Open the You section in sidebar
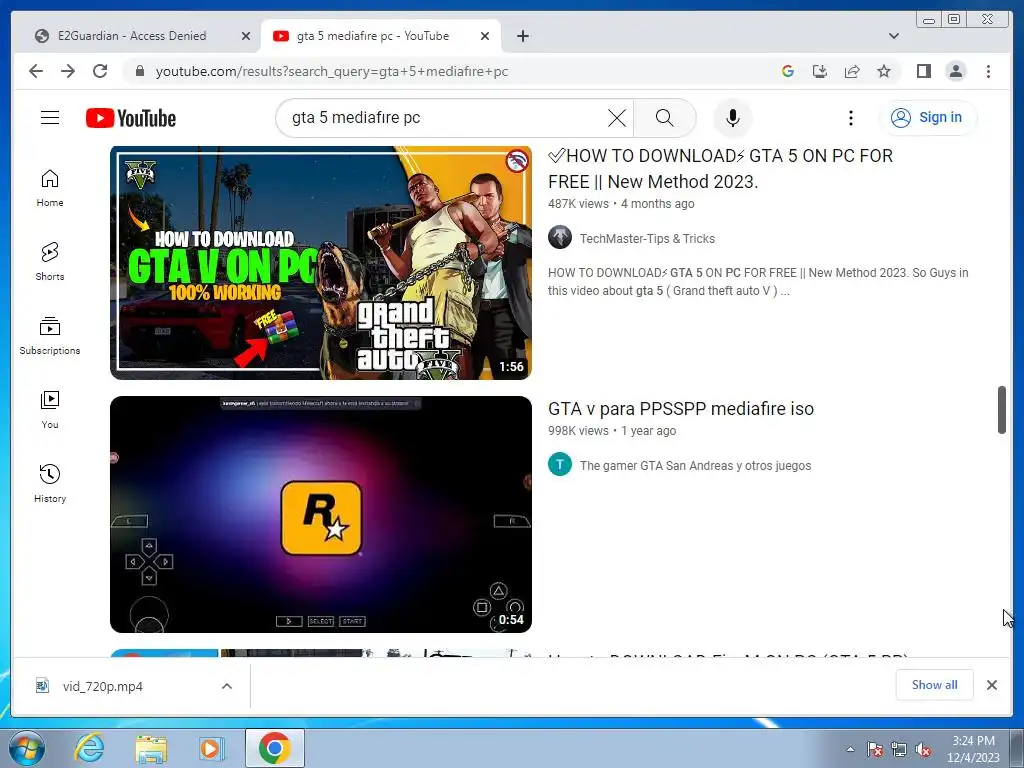 pyautogui.click(x=50, y=409)
